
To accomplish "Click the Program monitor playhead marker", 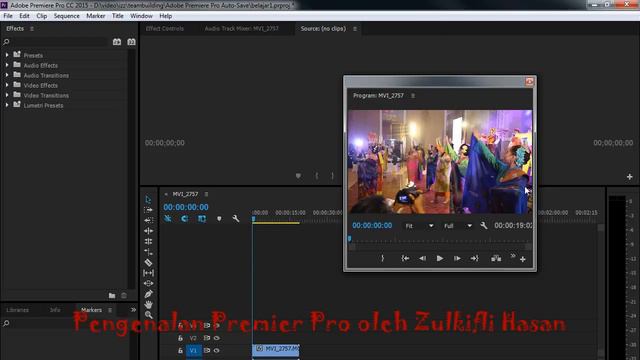I will [349, 239].
